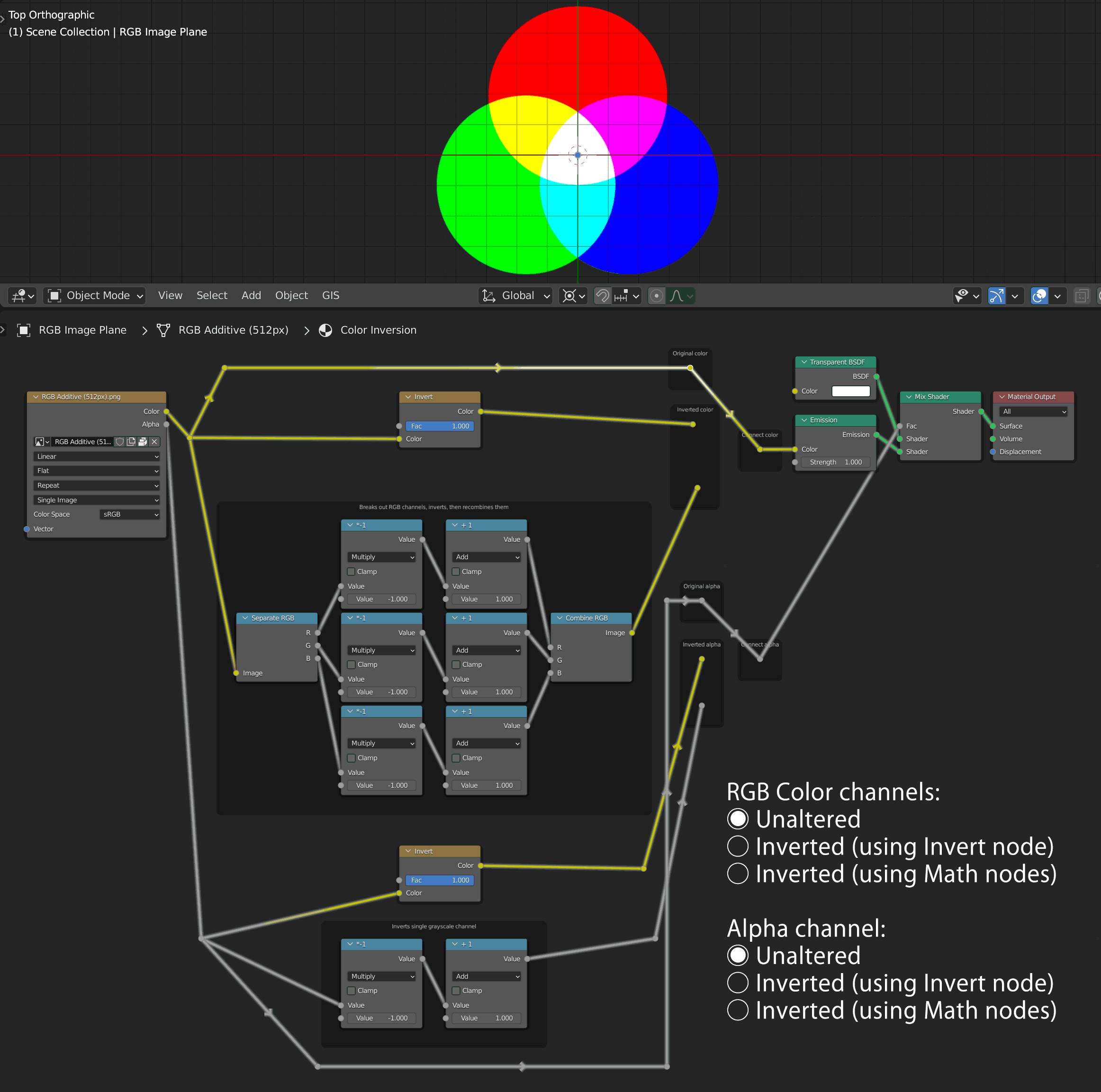Open the Select menu
Viewport: 1101px width, 1092px height.
pos(212,295)
